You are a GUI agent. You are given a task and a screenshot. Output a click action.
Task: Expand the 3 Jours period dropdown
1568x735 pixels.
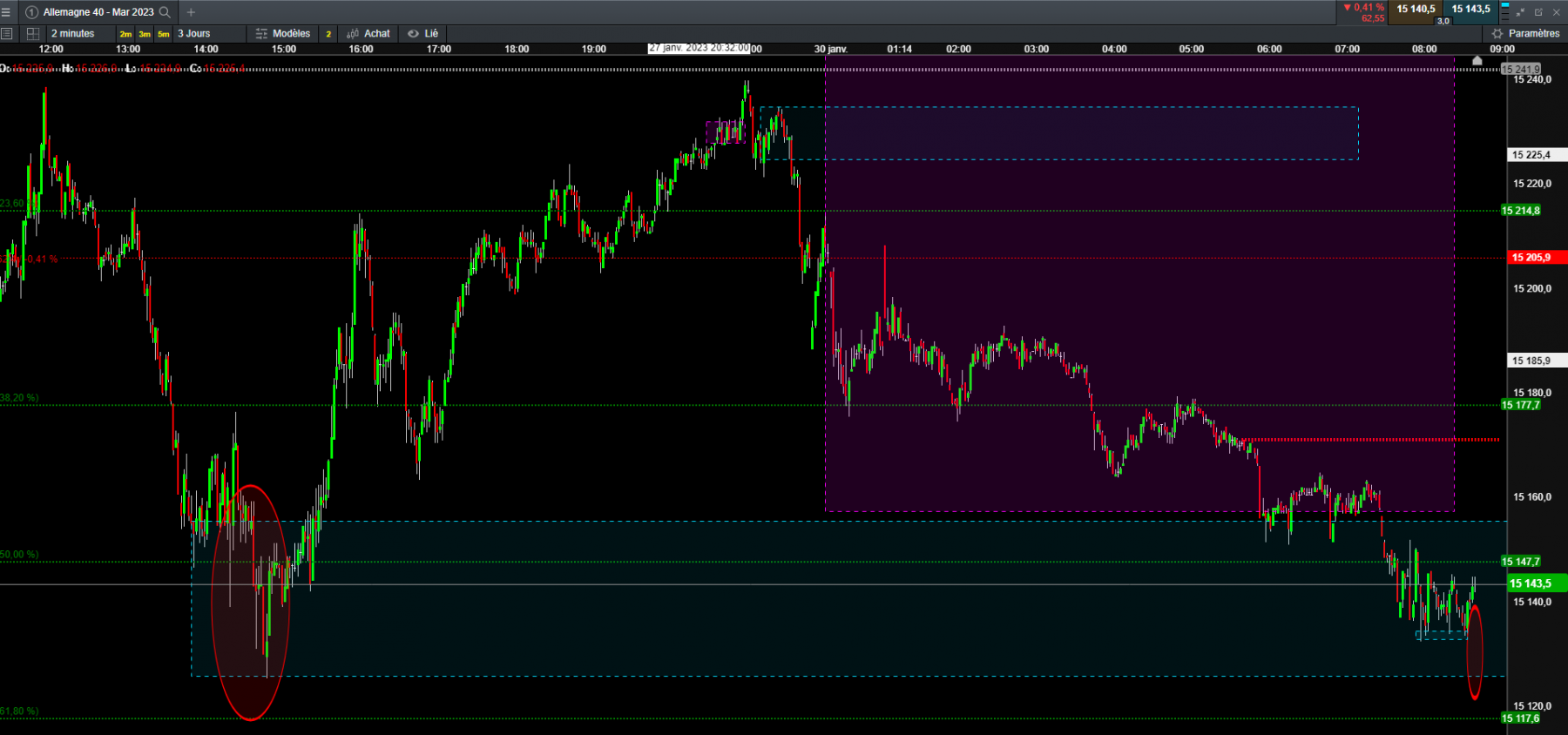point(194,34)
